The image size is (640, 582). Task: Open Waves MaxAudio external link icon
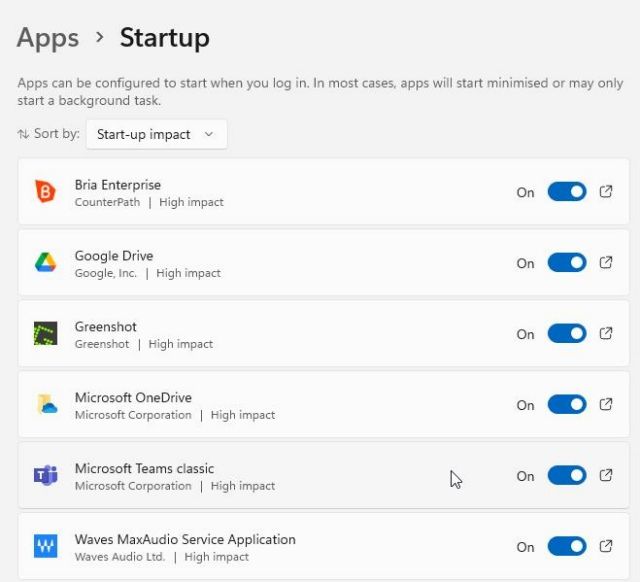point(606,547)
